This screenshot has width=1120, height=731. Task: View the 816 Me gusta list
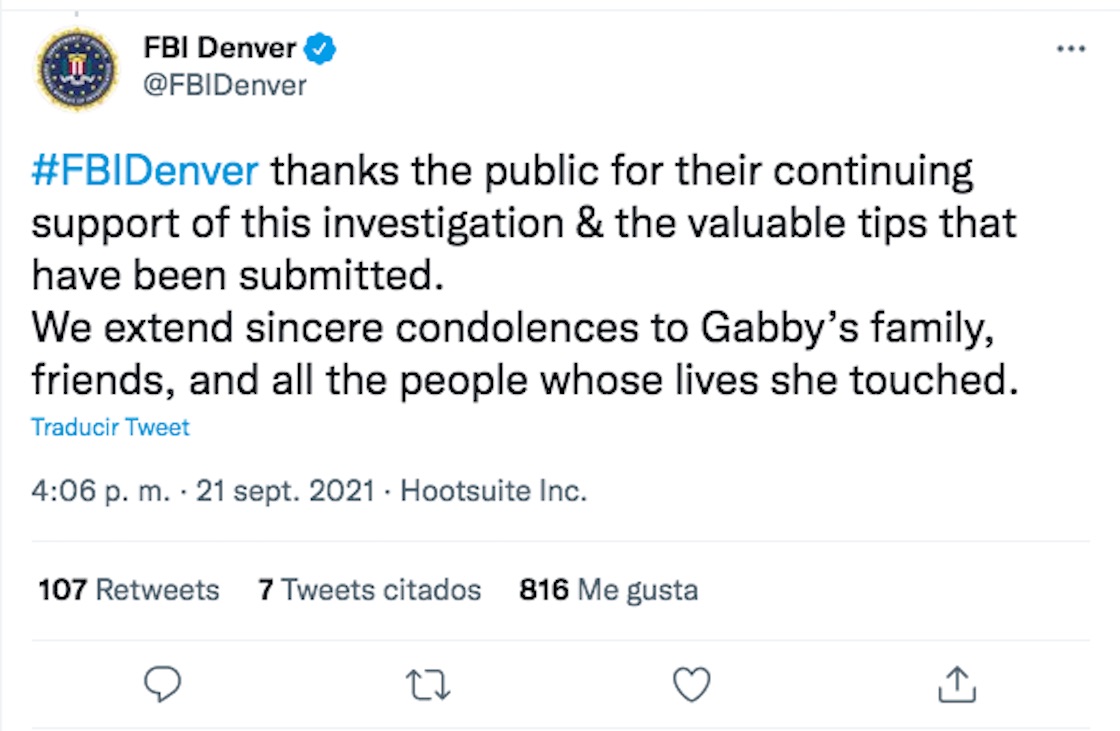(x=608, y=590)
